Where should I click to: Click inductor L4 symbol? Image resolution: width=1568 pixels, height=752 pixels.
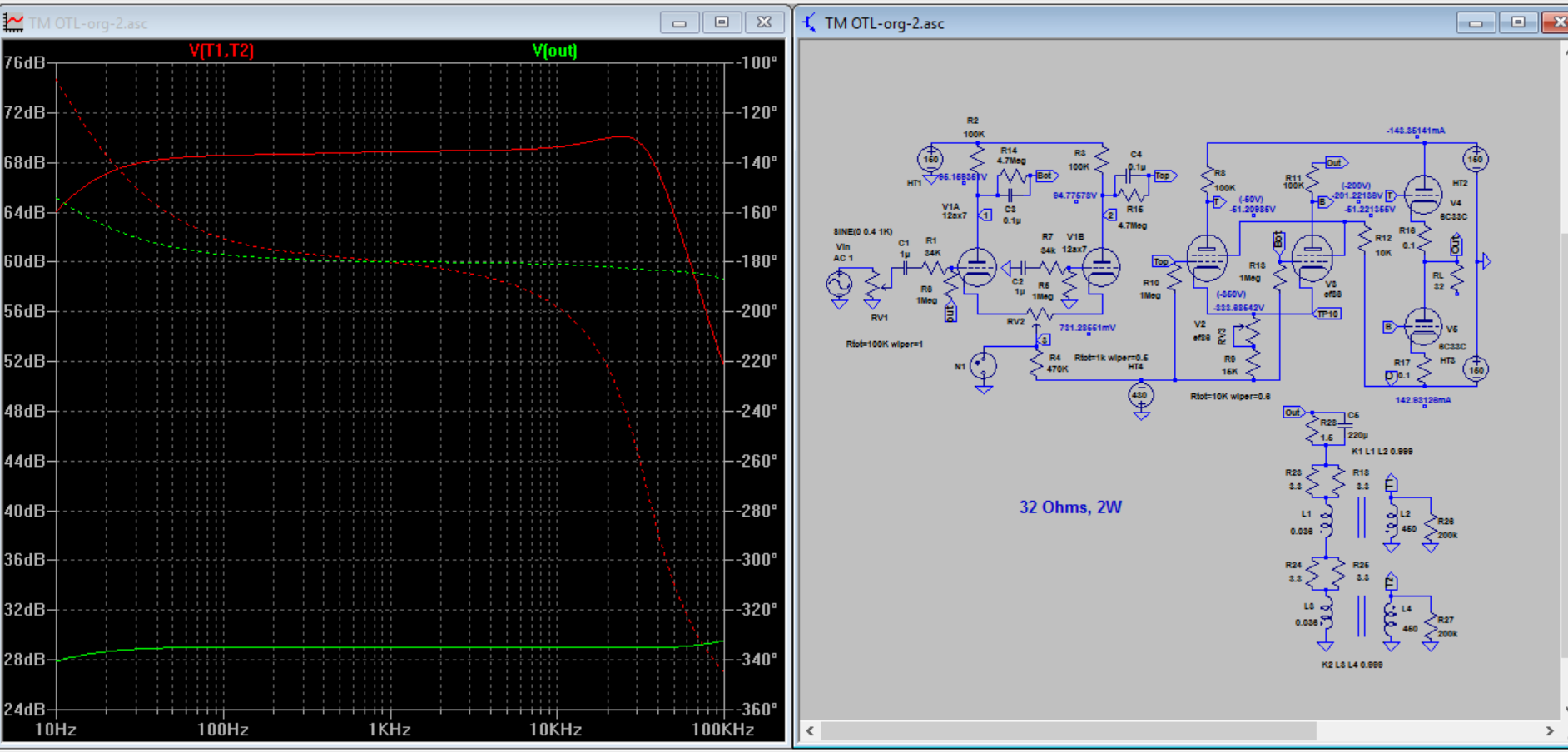tap(1391, 618)
